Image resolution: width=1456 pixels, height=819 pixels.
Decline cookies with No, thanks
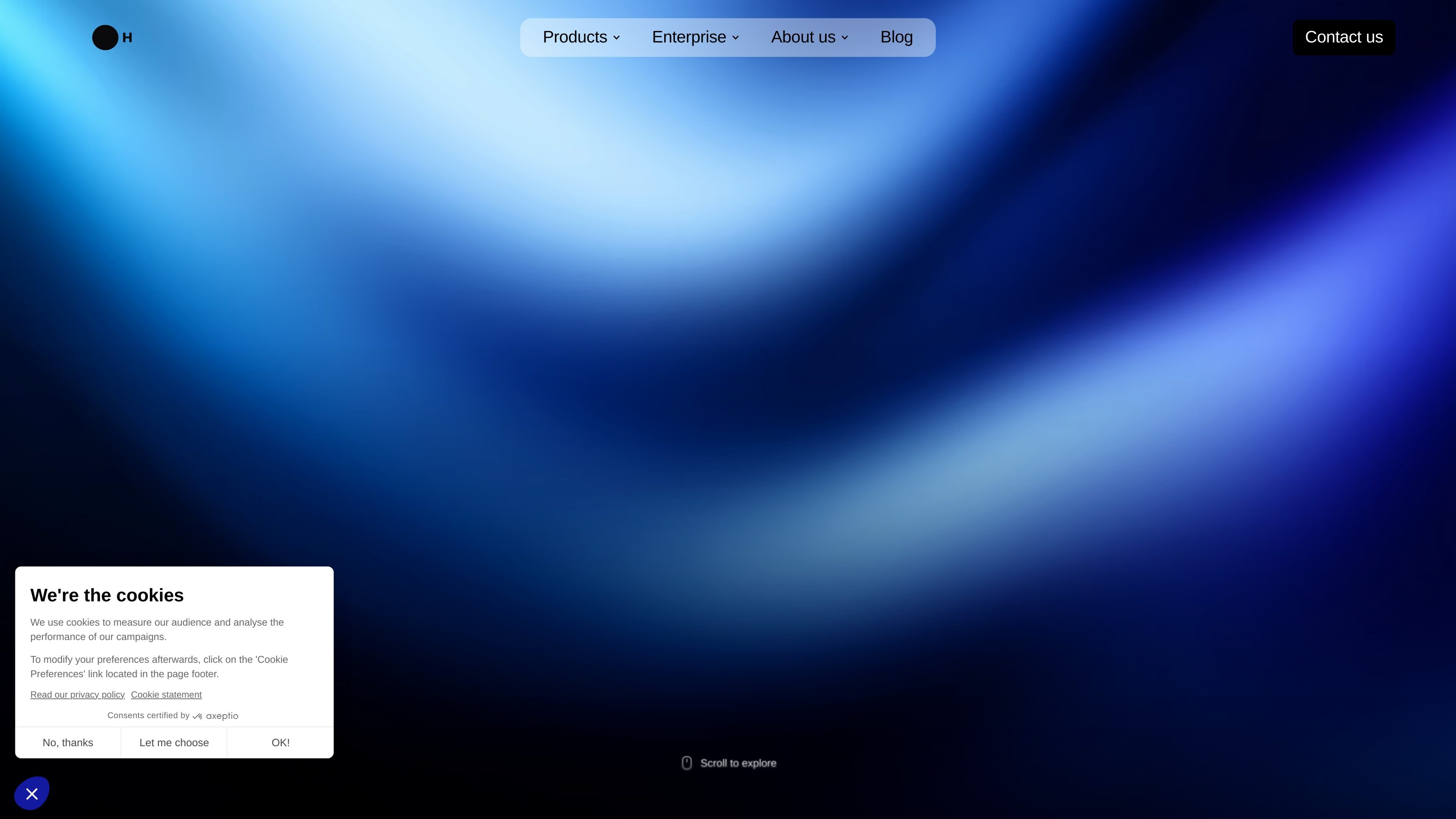pyautogui.click(x=68, y=743)
